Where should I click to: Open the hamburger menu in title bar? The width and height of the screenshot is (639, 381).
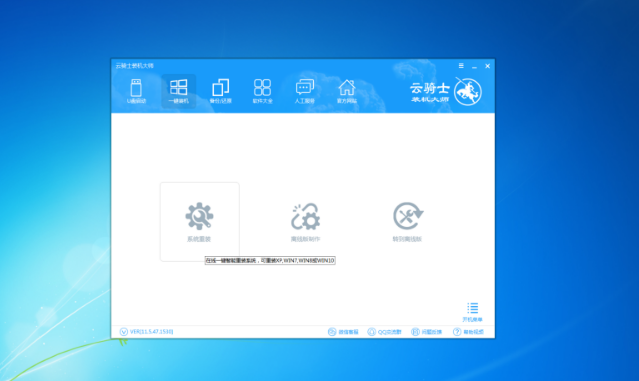[x=461, y=66]
